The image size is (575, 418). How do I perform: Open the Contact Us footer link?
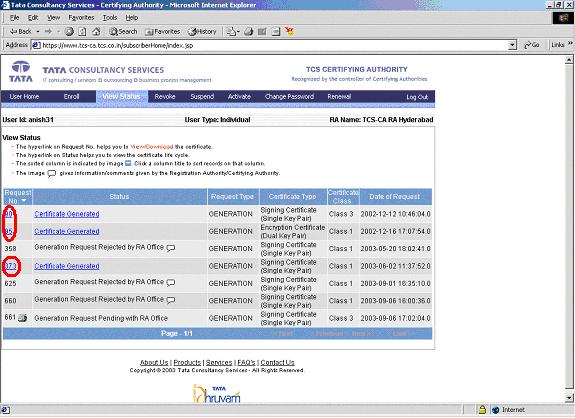pyautogui.click(x=278, y=362)
